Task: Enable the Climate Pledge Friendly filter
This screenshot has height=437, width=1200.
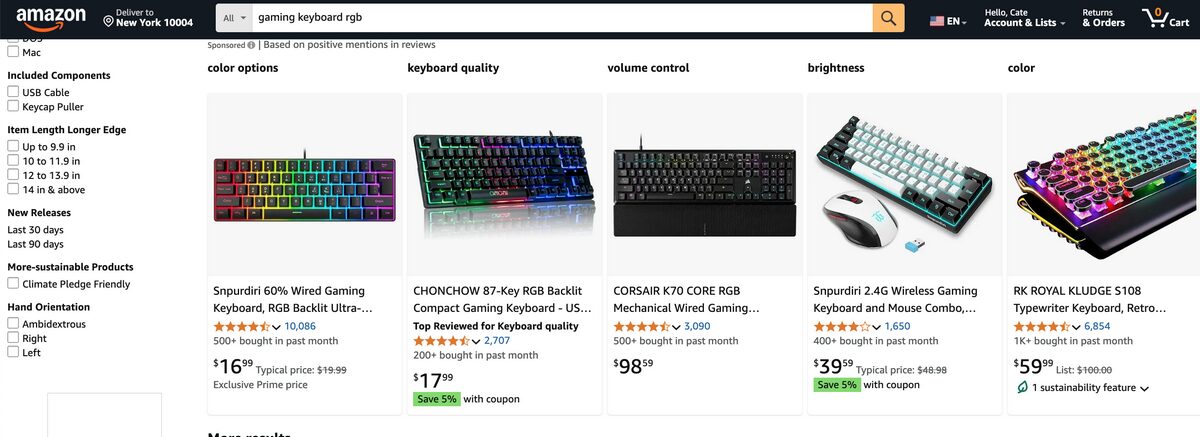Action: click(13, 284)
